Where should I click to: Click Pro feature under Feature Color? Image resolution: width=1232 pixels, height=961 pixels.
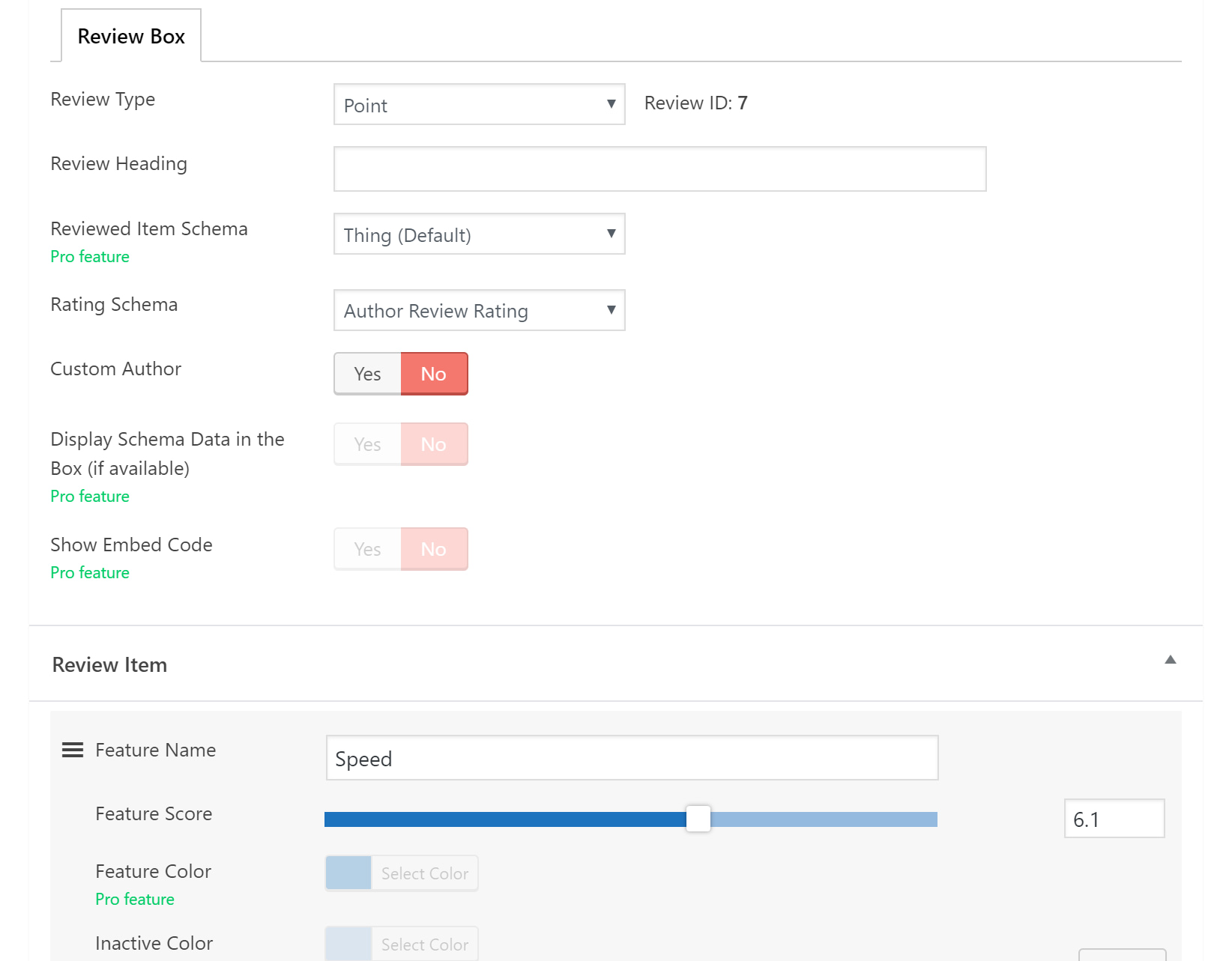point(134,899)
